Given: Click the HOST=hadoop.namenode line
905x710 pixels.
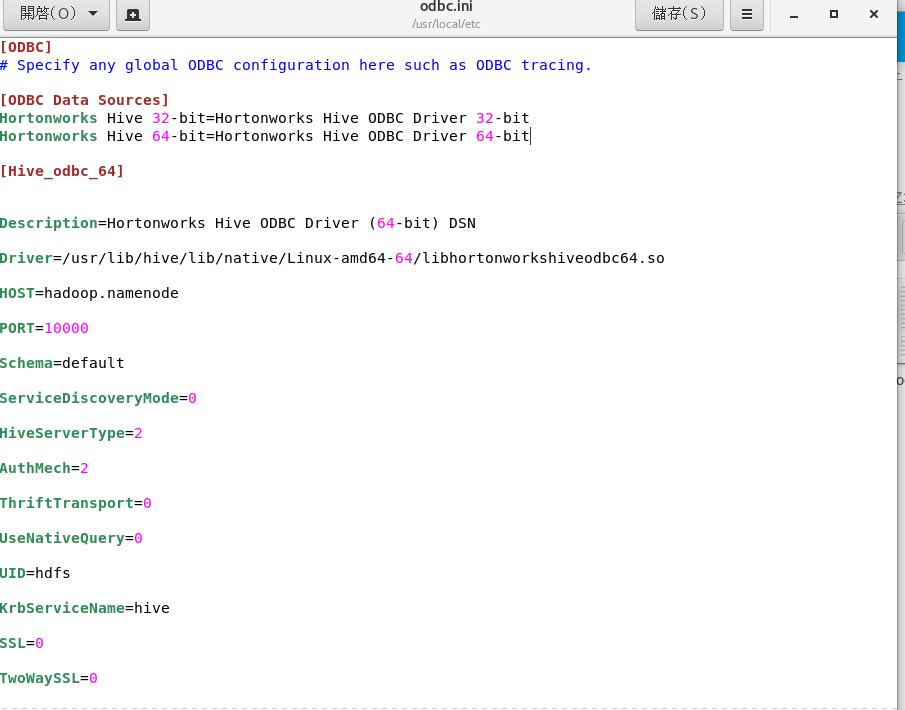Looking at the screenshot, I should (89, 293).
